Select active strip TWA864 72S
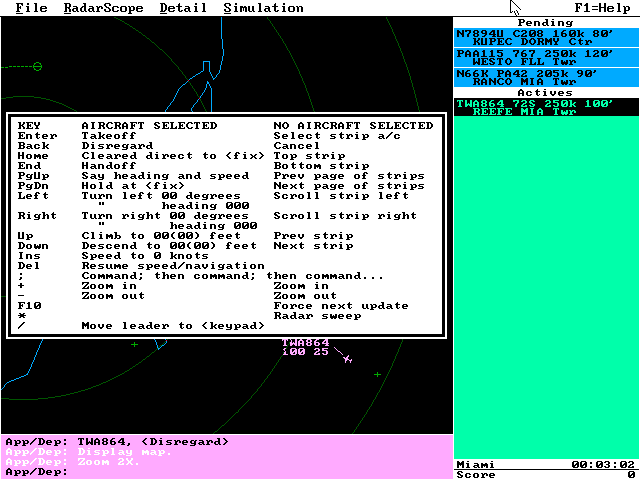 546,107
